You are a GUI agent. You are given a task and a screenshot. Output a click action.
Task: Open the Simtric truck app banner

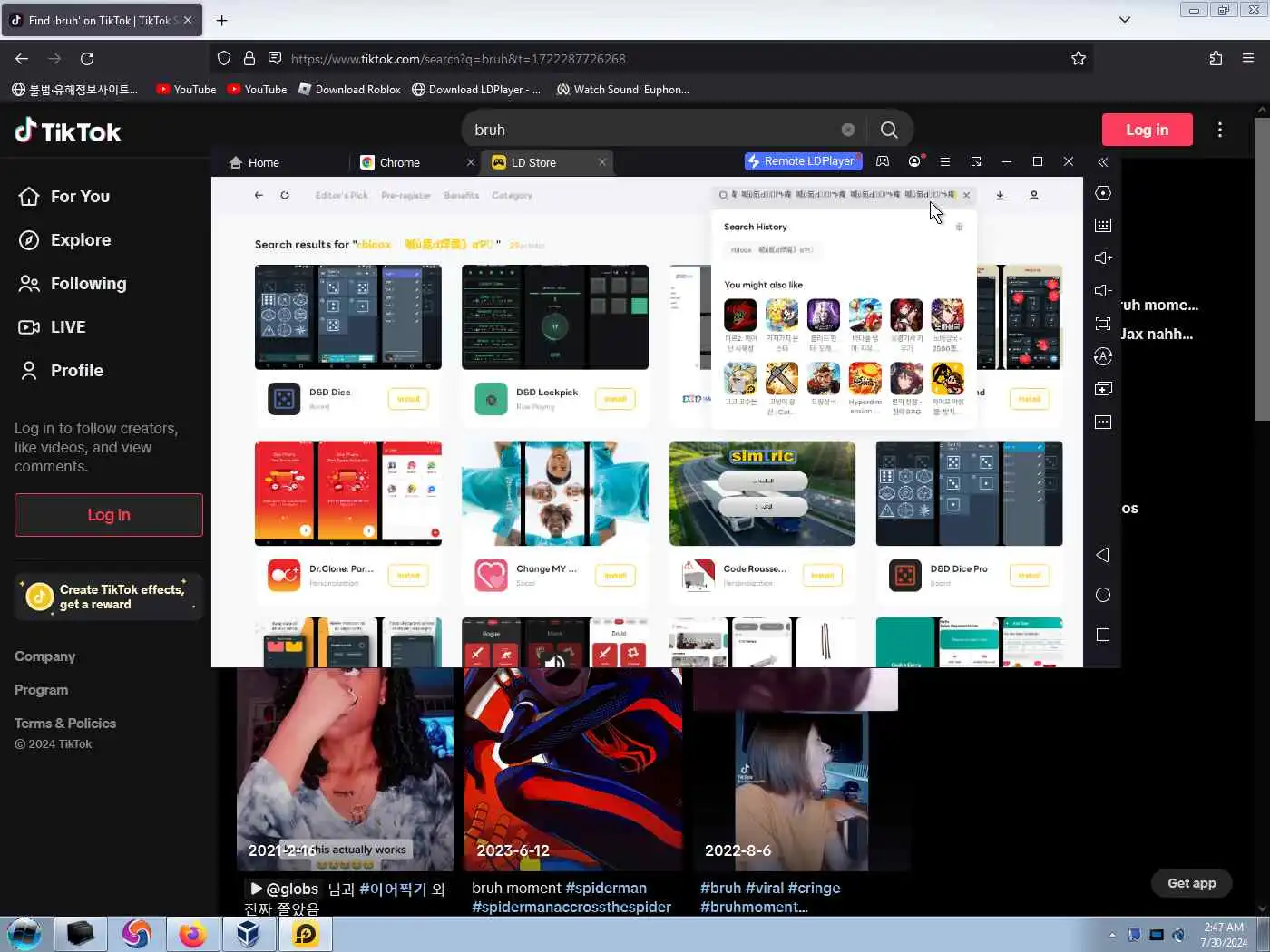(762, 493)
